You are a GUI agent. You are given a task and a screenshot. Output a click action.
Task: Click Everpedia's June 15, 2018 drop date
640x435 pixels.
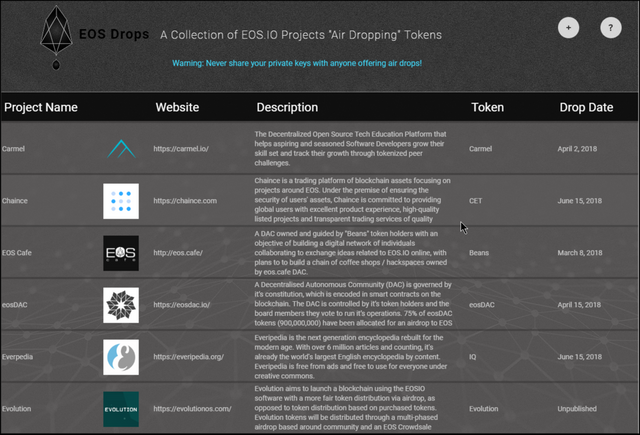tap(580, 357)
